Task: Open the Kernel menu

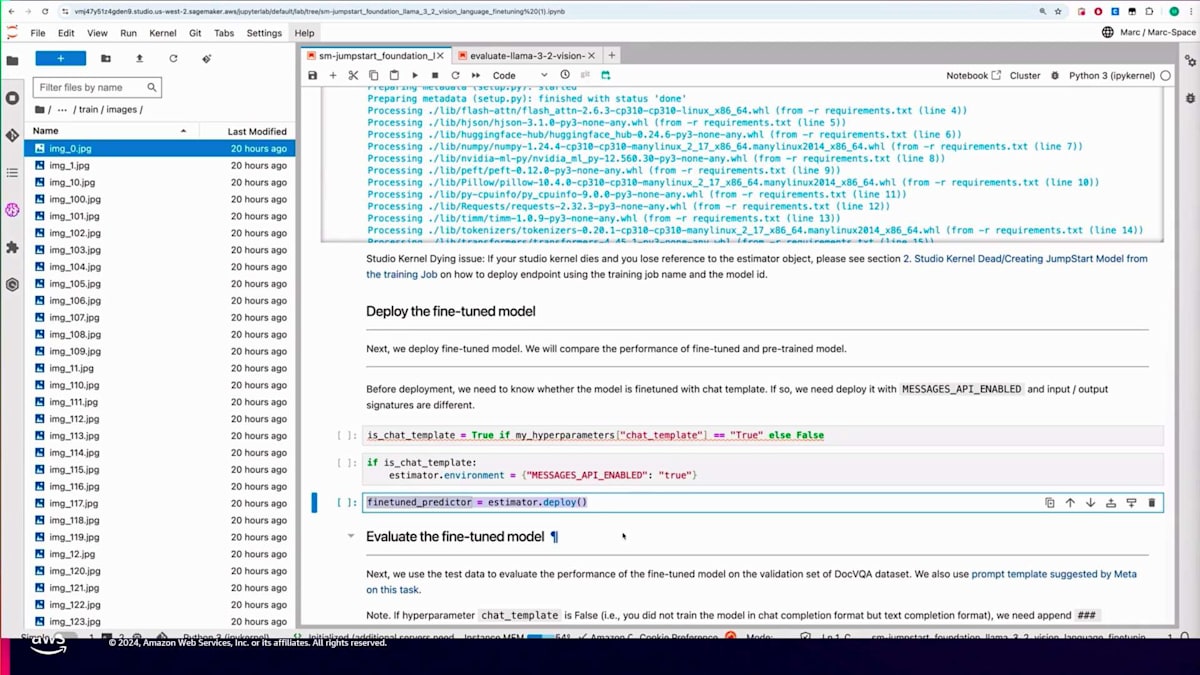Action: (x=163, y=33)
